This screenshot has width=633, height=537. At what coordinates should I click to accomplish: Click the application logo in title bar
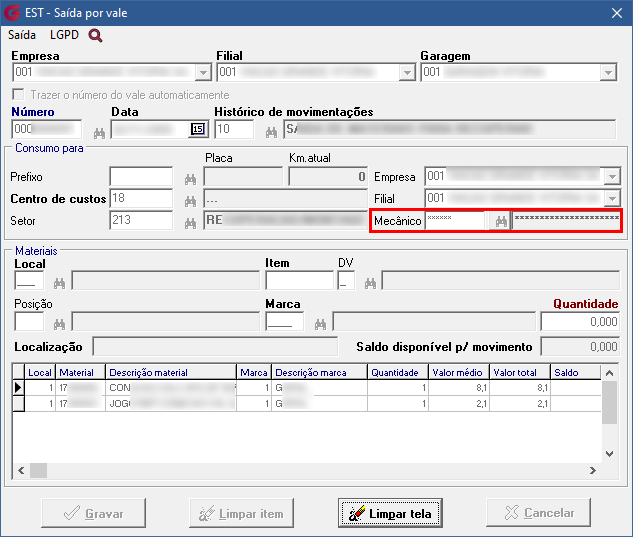pyautogui.click(x=12, y=13)
